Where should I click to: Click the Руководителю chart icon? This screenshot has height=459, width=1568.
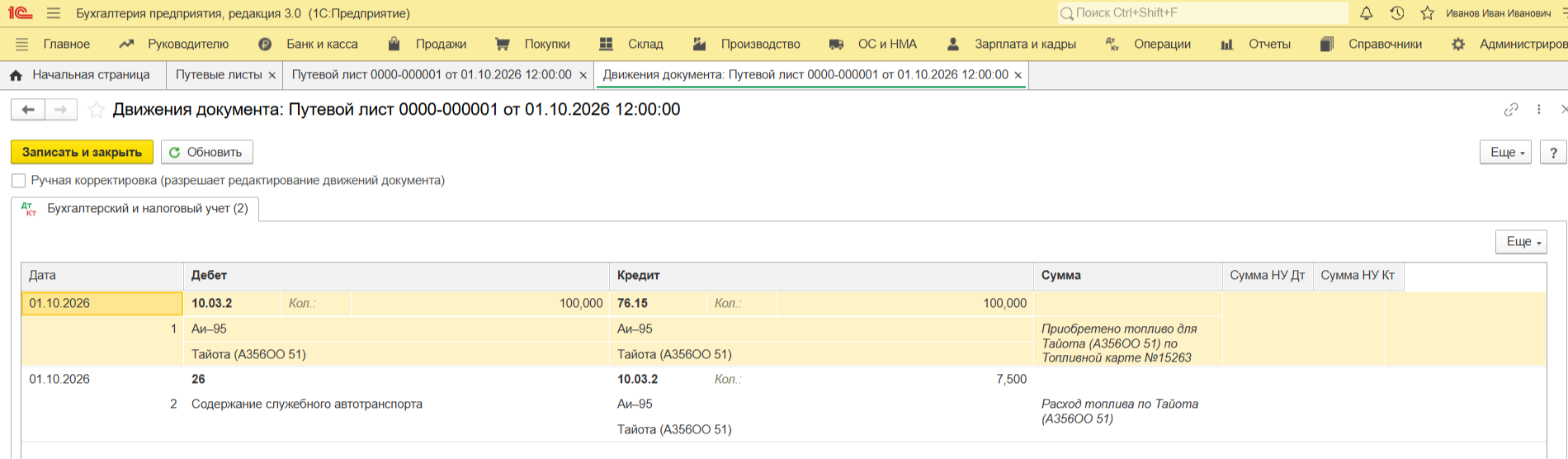(x=126, y=45)
